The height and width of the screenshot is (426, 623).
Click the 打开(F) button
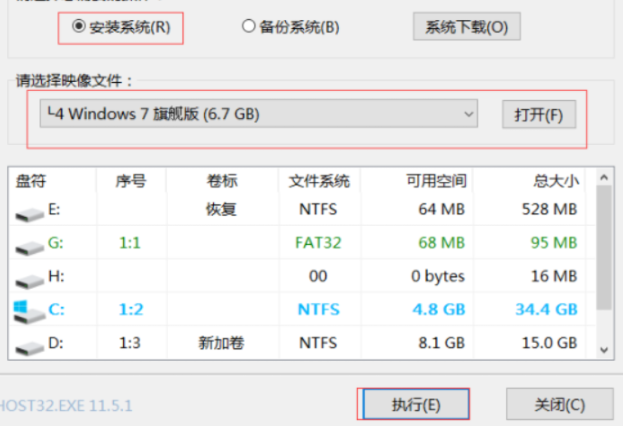tap(539, 115)
